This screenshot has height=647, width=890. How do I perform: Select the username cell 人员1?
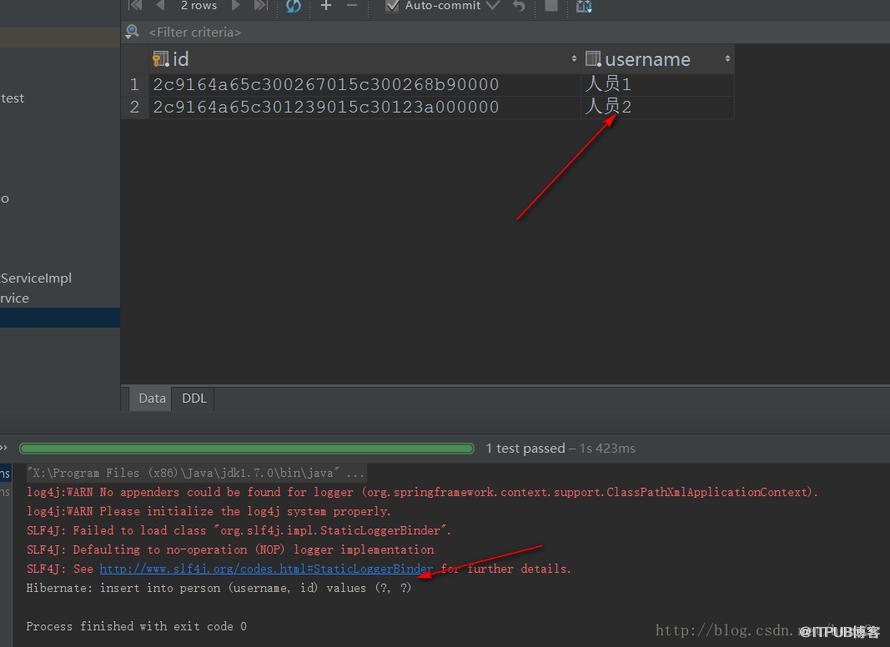pos(657,85)
